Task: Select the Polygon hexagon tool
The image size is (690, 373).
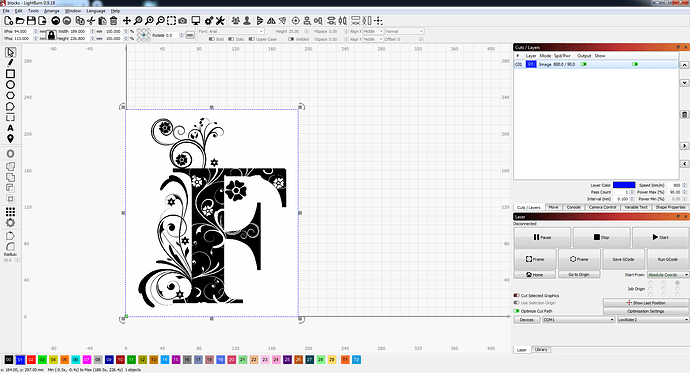Action: coord(10,95)
